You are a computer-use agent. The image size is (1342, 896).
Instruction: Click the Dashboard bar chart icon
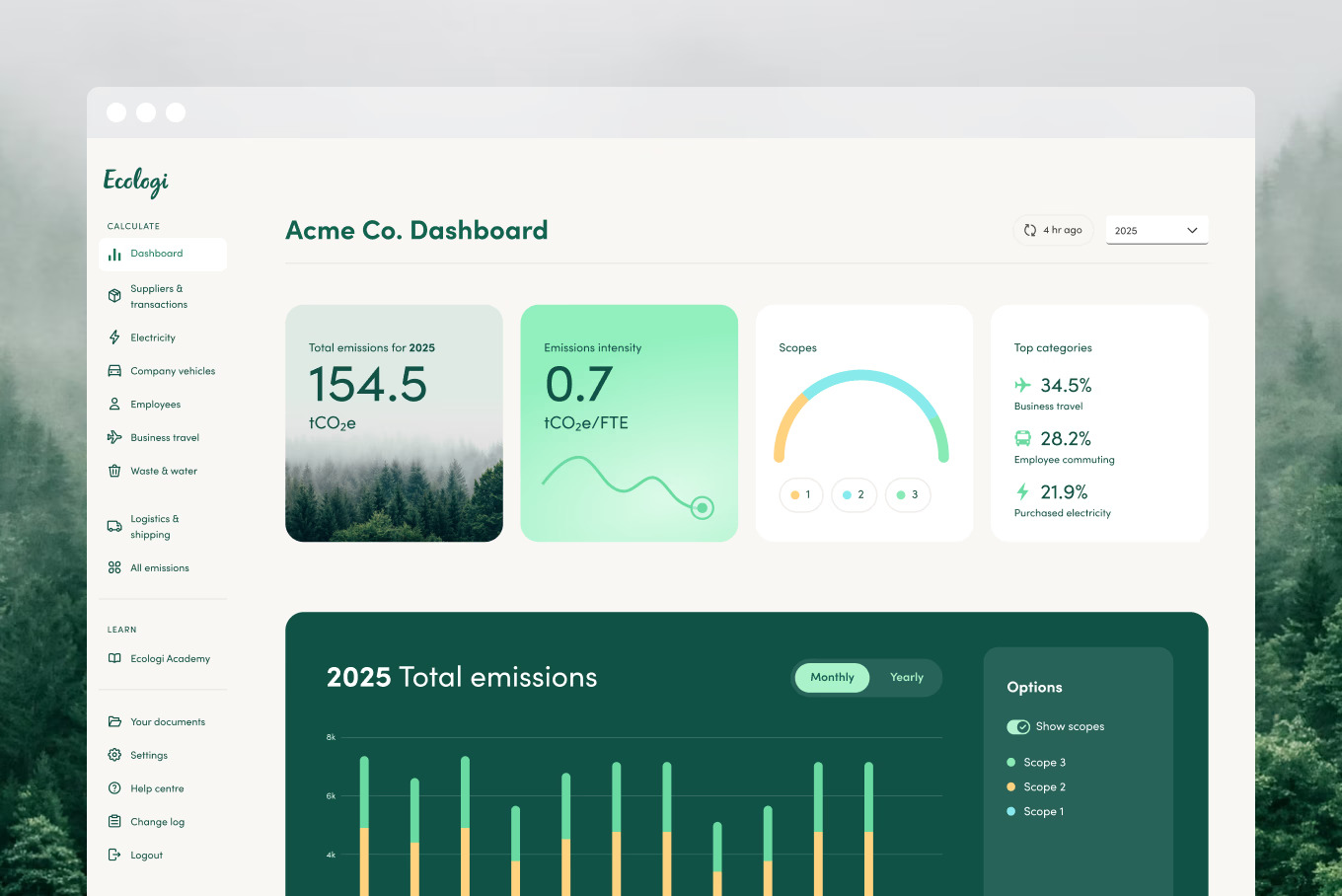114,255
